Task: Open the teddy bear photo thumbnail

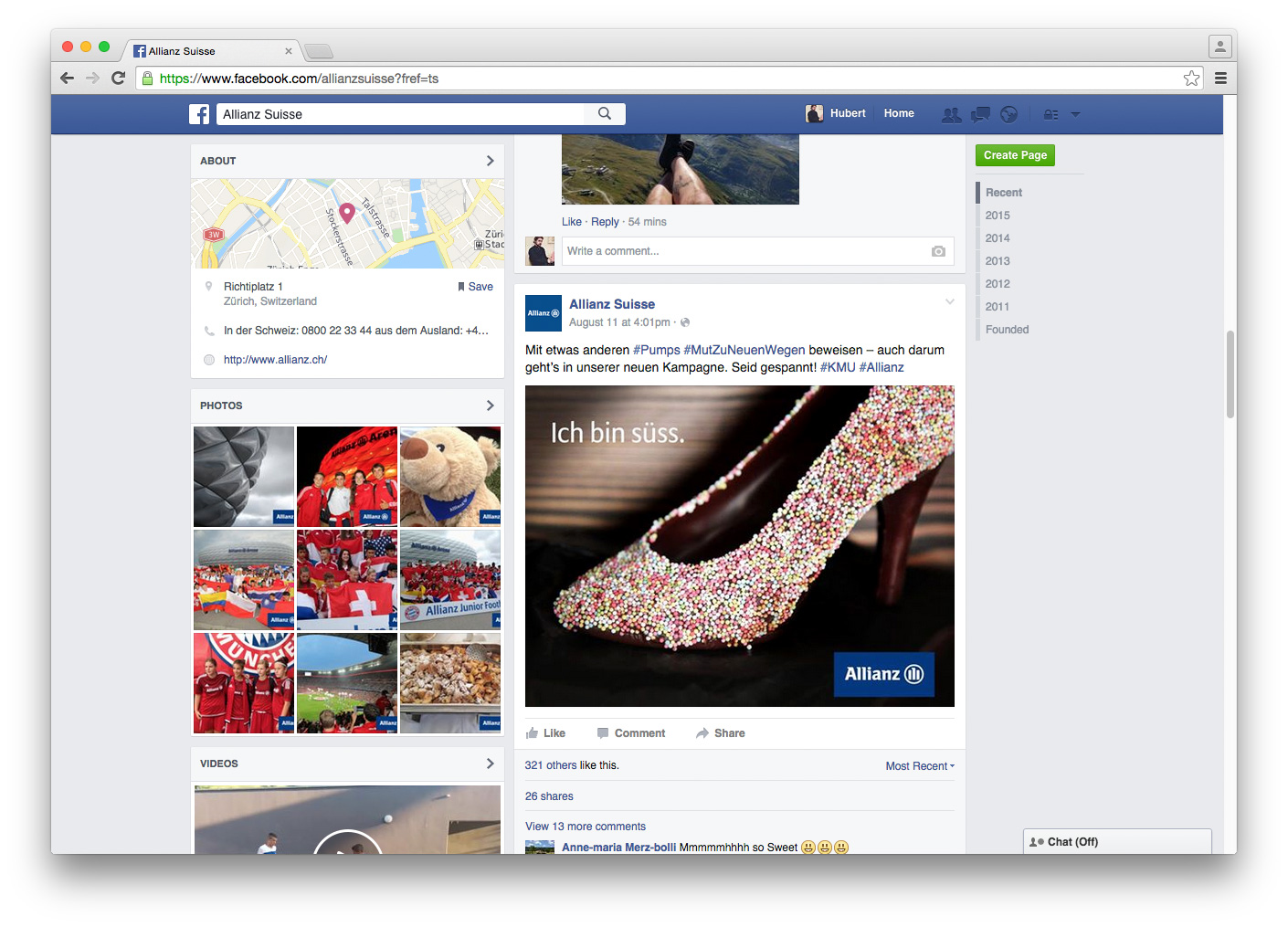Action: click(450, 477)
